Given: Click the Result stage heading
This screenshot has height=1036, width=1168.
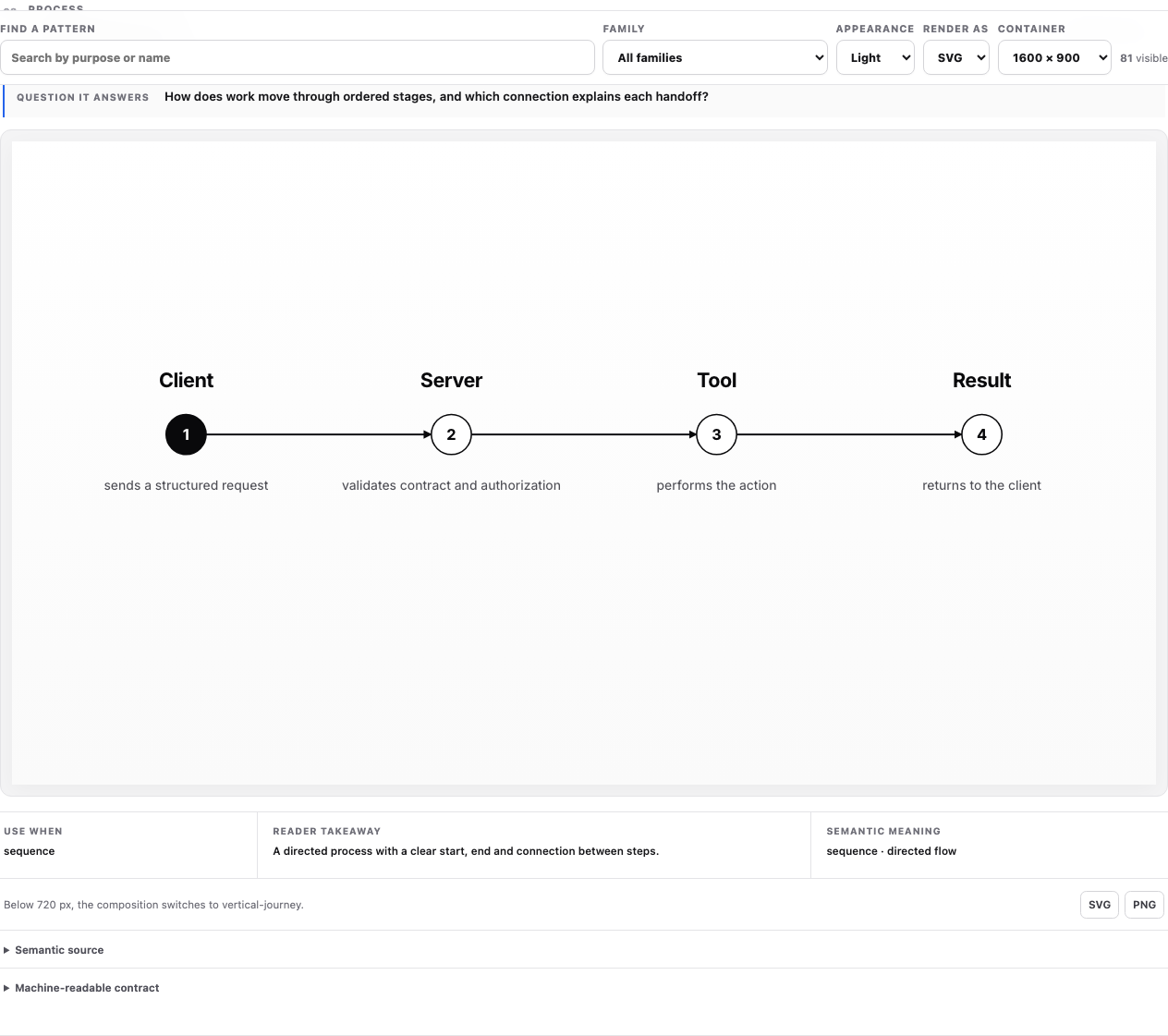Looking at the screenshot, I should point(981,381).
